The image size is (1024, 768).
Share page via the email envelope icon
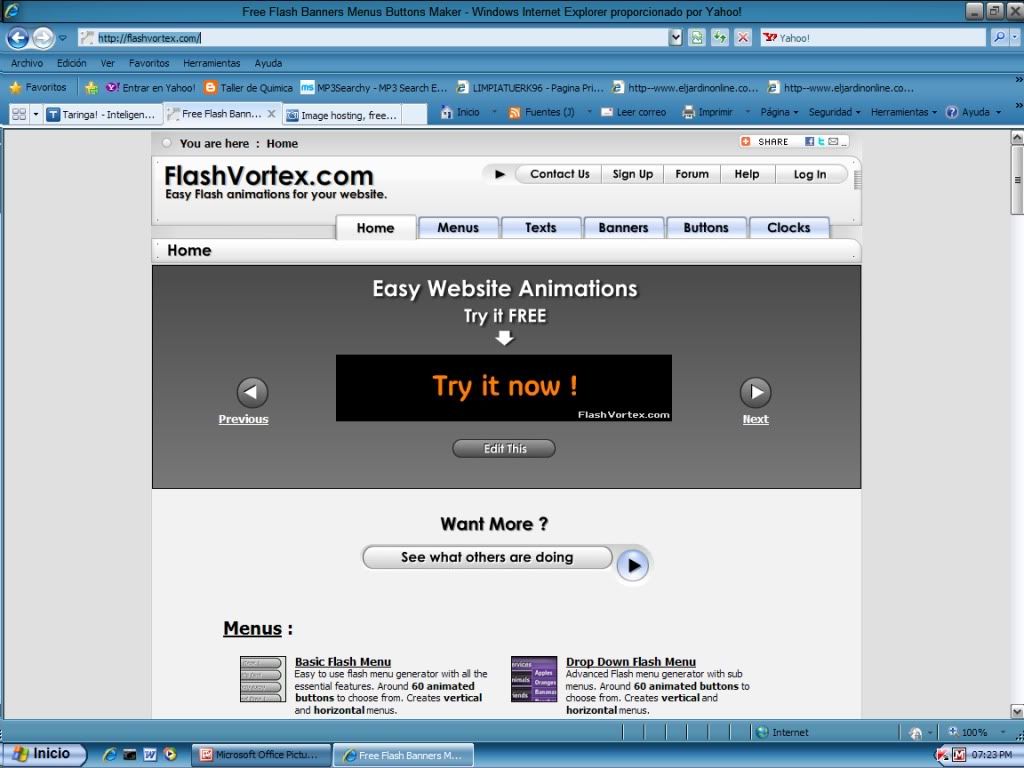(833, 142)
